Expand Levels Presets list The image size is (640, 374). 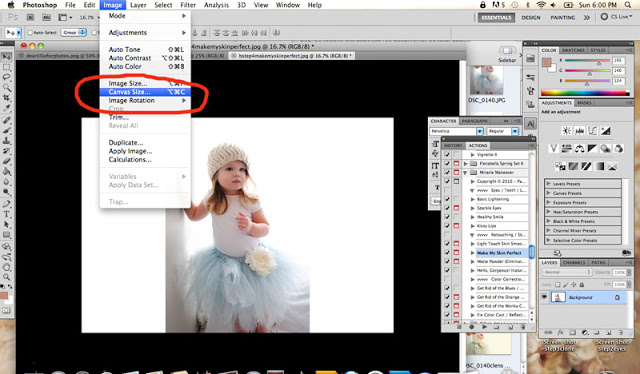click(549, 184)
